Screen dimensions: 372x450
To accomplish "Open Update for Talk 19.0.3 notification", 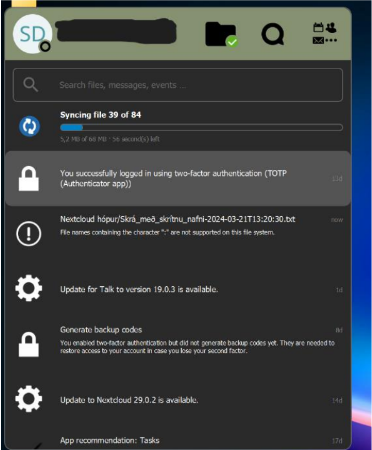I will click(x=178, y=289).
